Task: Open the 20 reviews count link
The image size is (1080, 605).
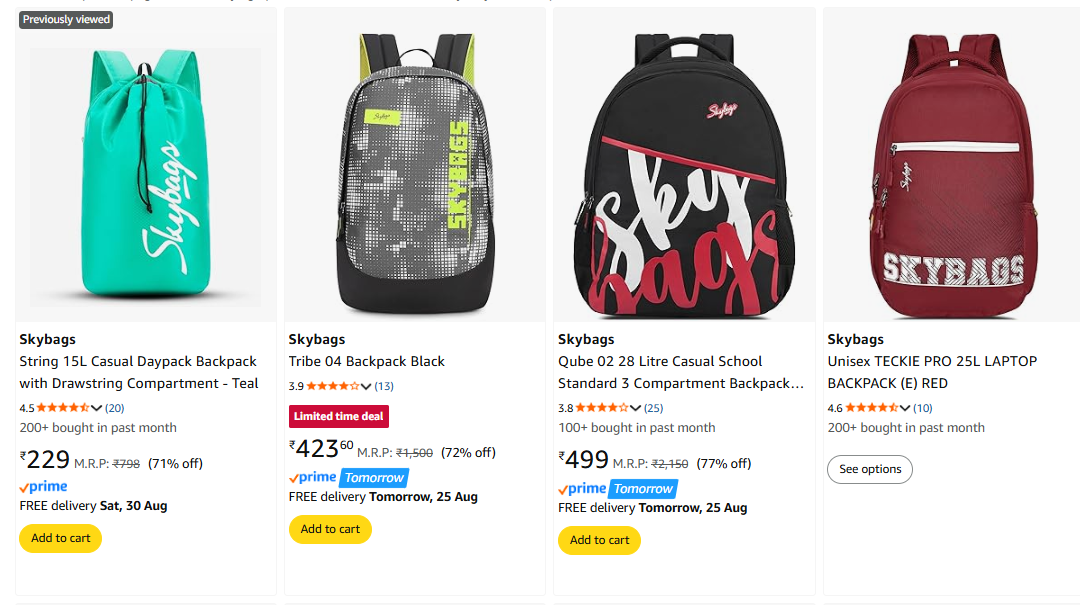Action: pos(115,408)
